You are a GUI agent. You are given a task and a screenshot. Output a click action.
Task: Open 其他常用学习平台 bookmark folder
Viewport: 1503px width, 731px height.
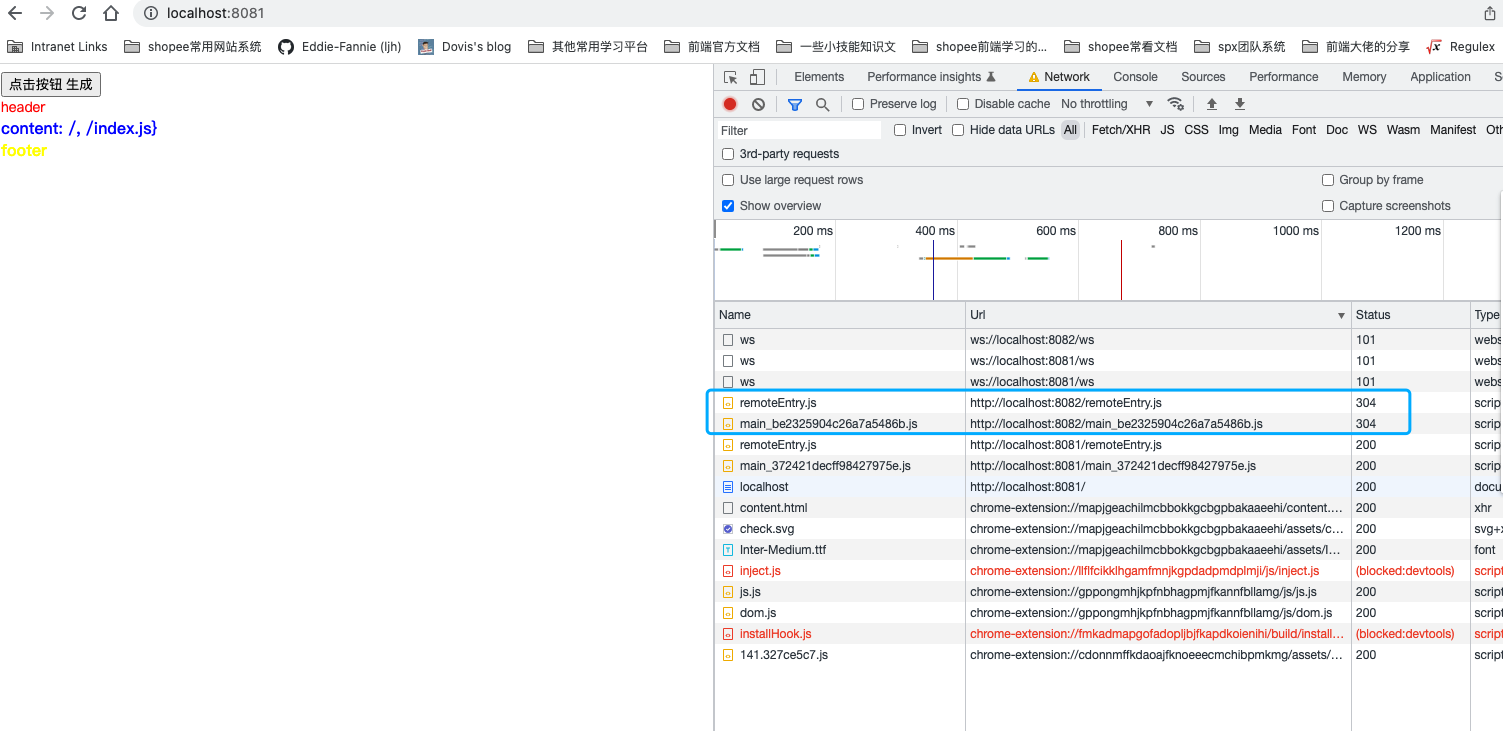pyautogui.click(x=588, y=46)
